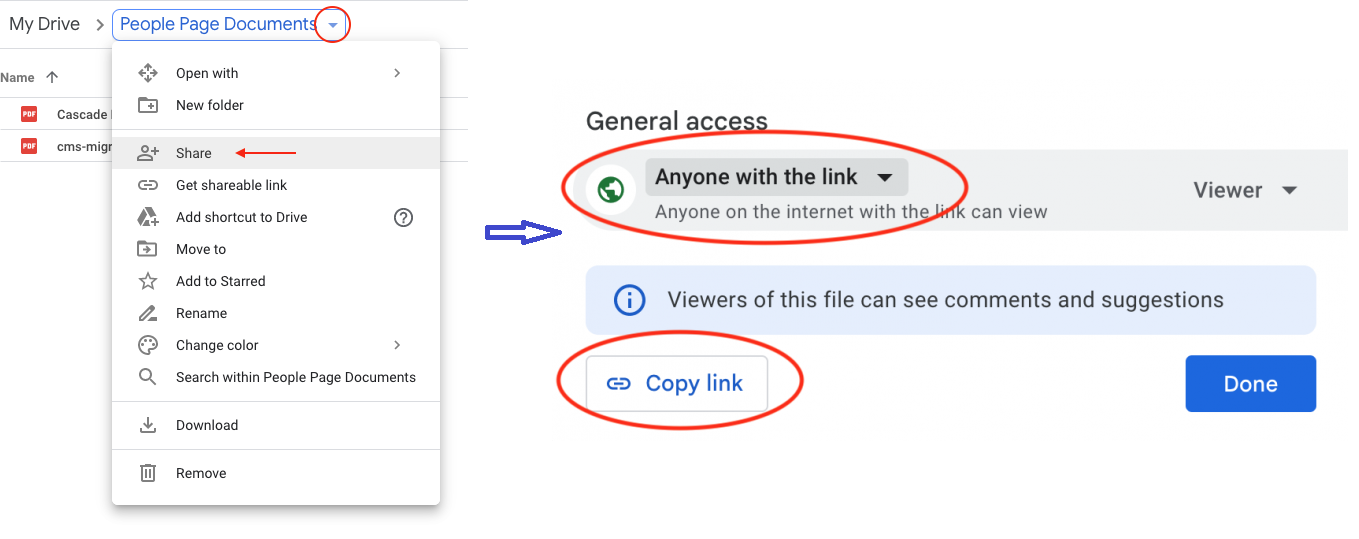Screen dimensions: 1359x539
Task: Click the Move to folder-arrow icon
Action: point(147,249)
